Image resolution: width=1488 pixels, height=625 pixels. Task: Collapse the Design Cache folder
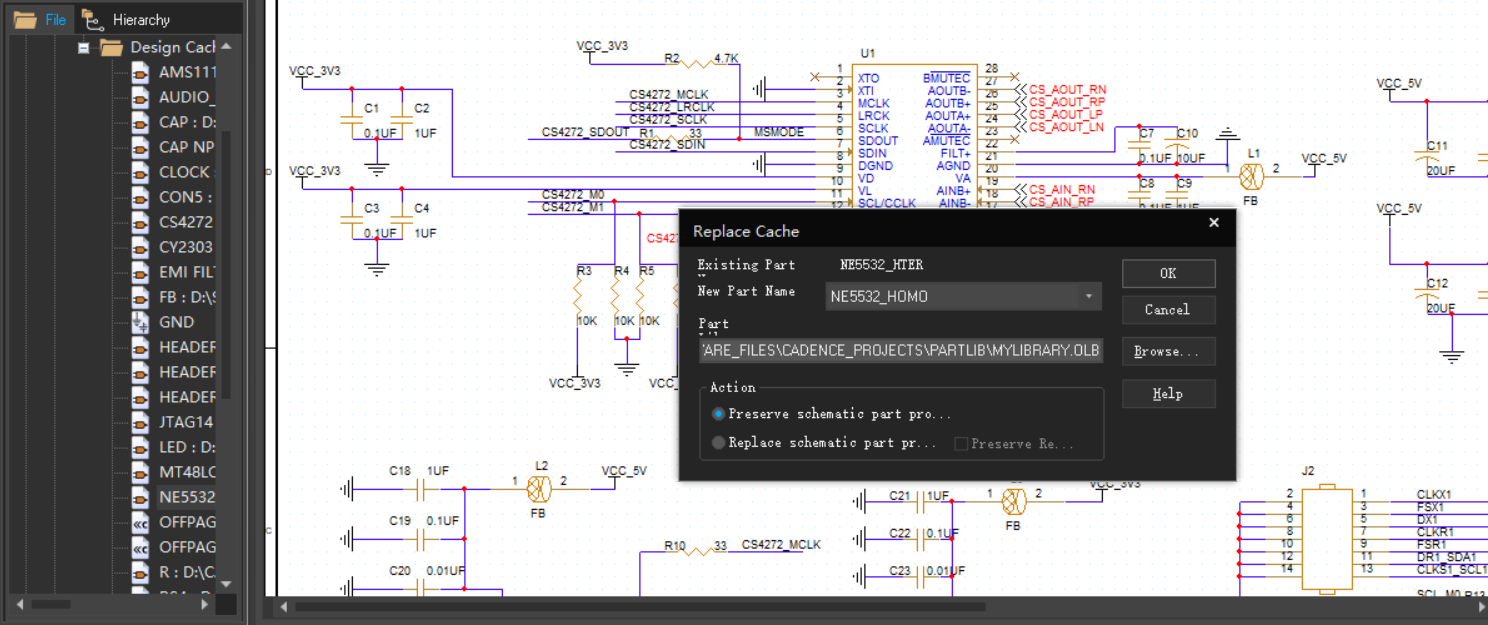tap(84, 47)
